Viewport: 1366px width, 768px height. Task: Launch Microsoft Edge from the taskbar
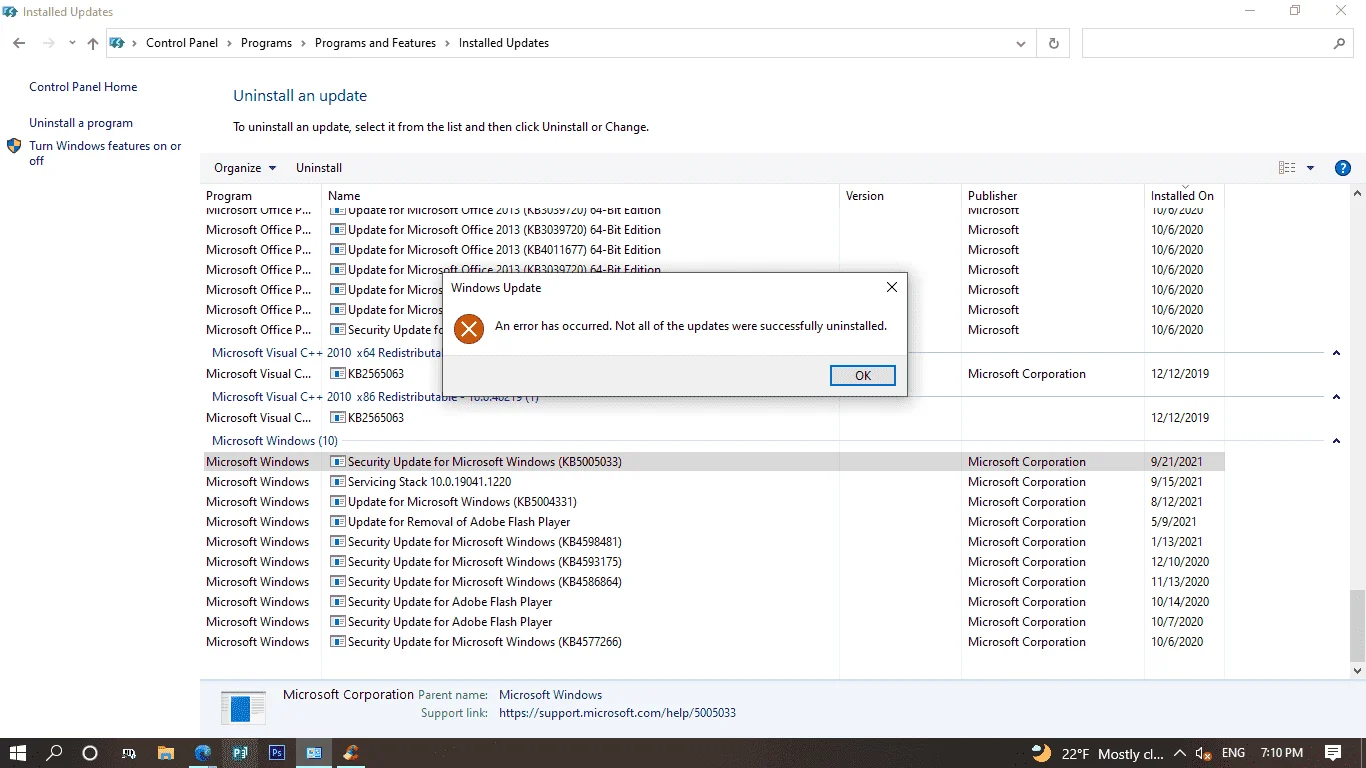[203, 753]
